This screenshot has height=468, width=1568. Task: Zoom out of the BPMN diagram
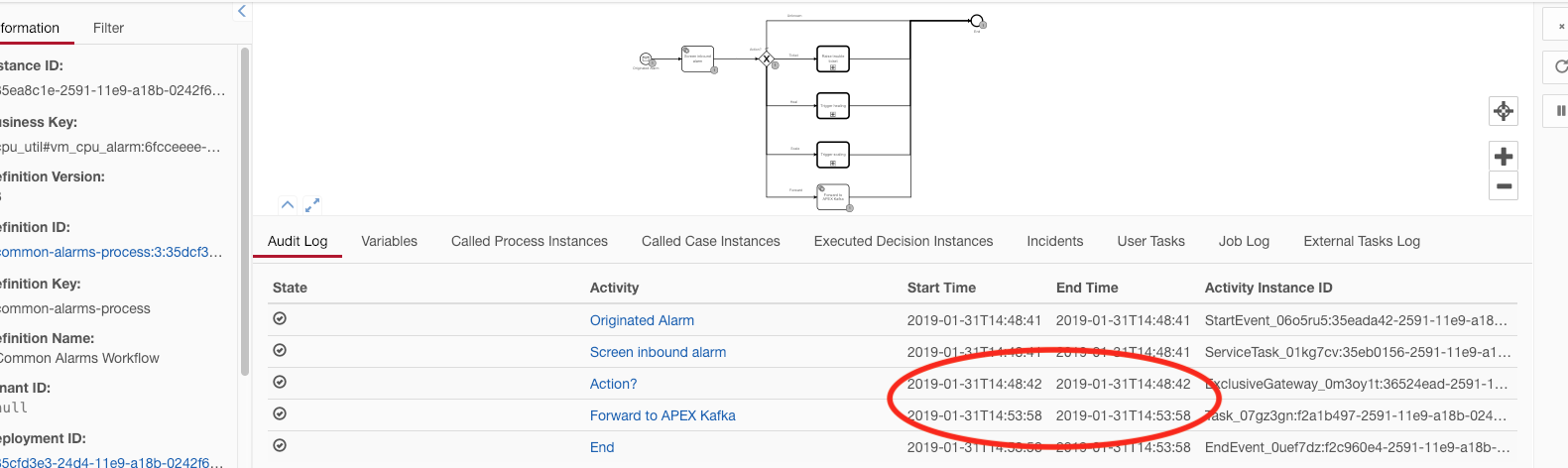[1504, 185]
